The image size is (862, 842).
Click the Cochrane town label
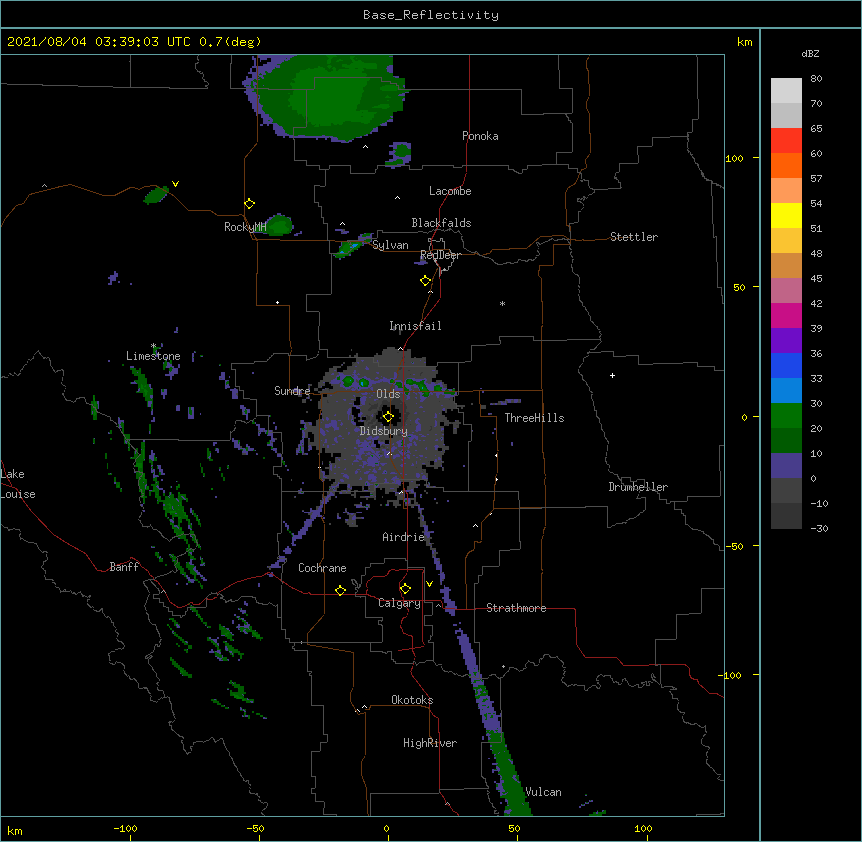pos(322,568)
